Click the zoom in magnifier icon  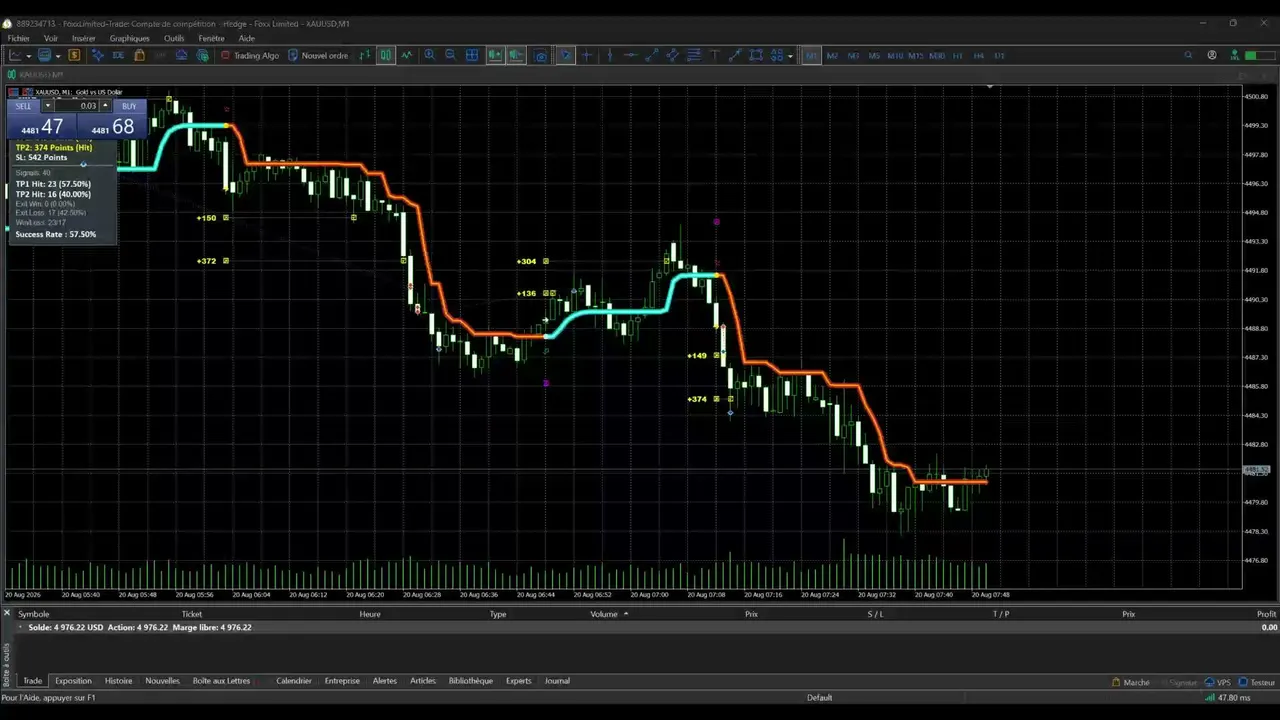[429, 55]
